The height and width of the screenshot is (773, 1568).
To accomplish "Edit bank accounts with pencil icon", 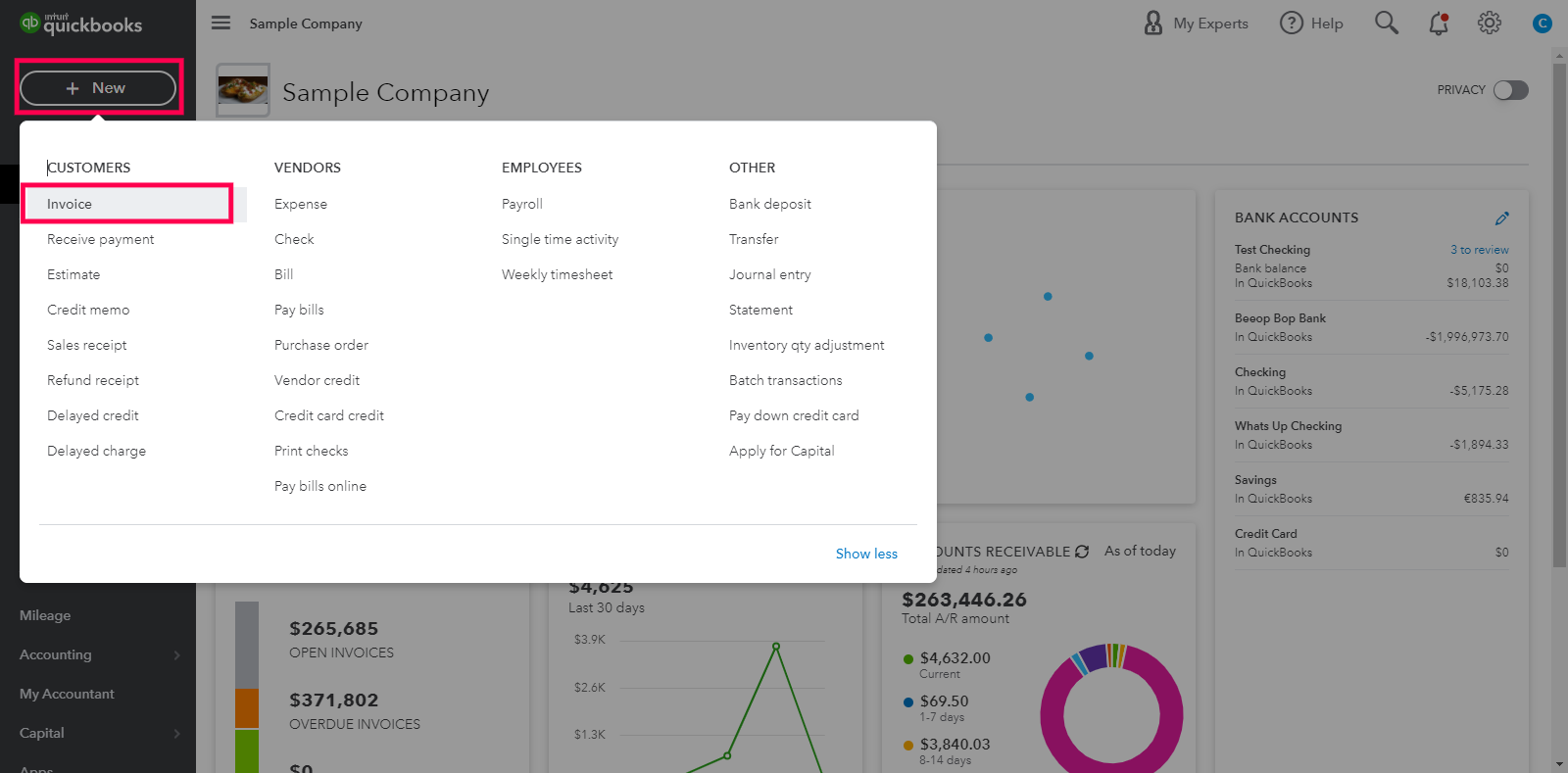I will click(x=1501, y=217).
